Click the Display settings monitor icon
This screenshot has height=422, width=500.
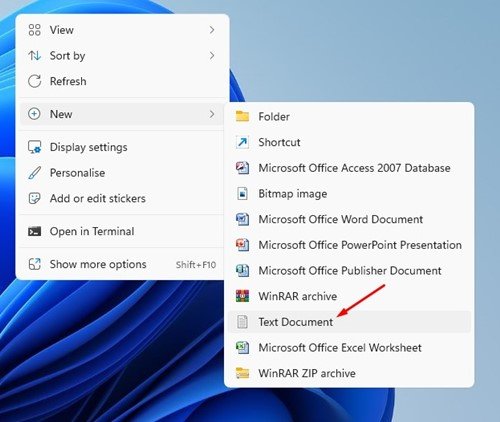pos(35,147)
